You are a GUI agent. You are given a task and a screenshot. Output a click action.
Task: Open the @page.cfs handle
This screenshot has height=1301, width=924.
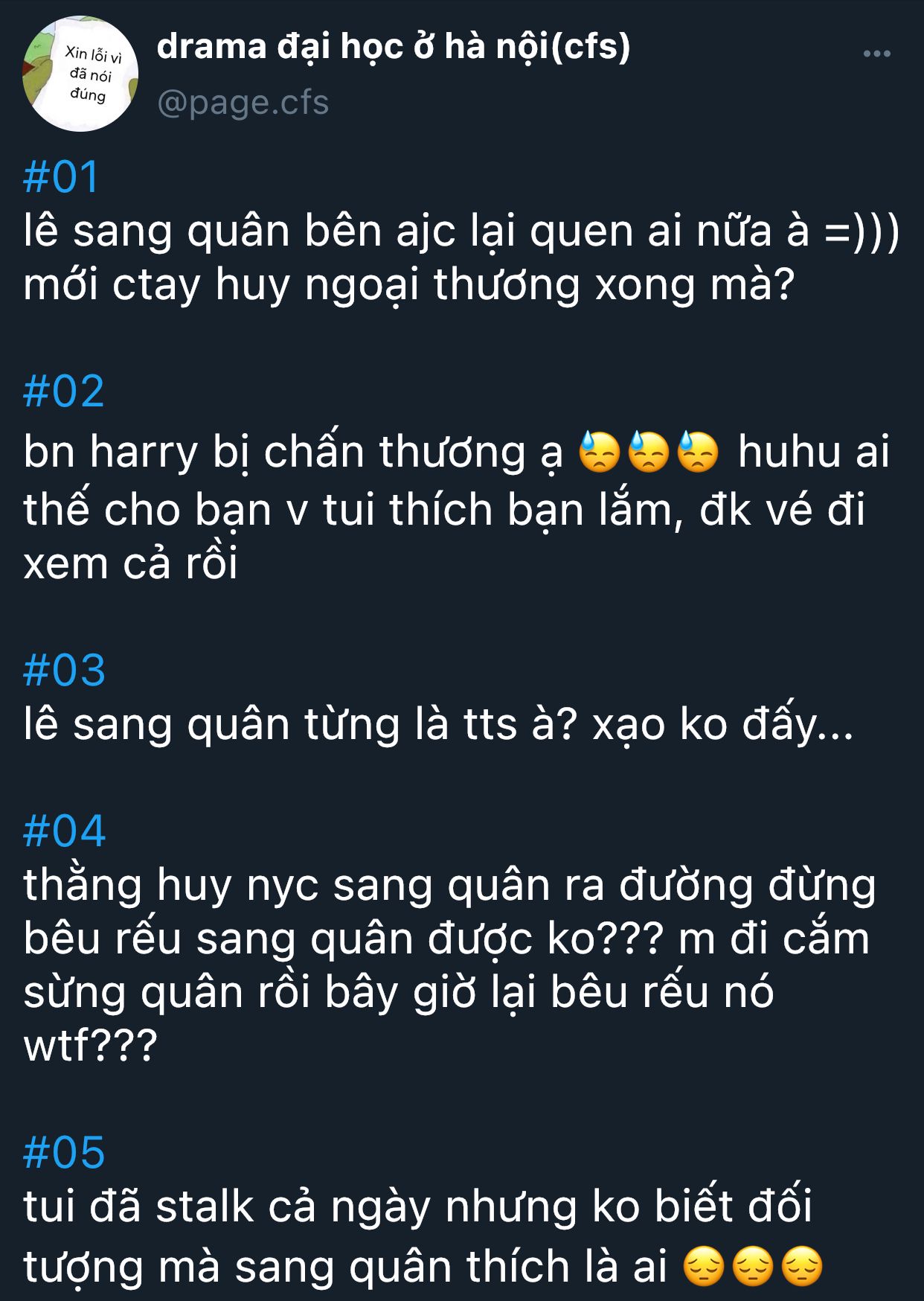pyautogui.click(x=243, y=102)
